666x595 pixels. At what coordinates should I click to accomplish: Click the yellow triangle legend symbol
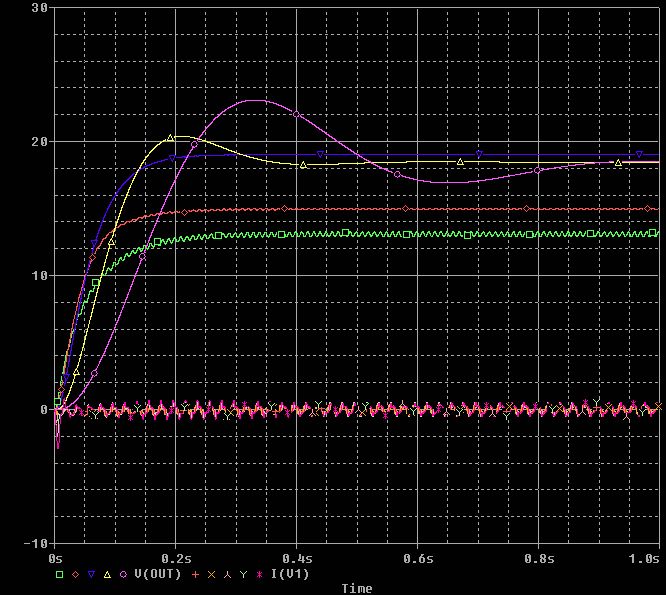[107, 575]
